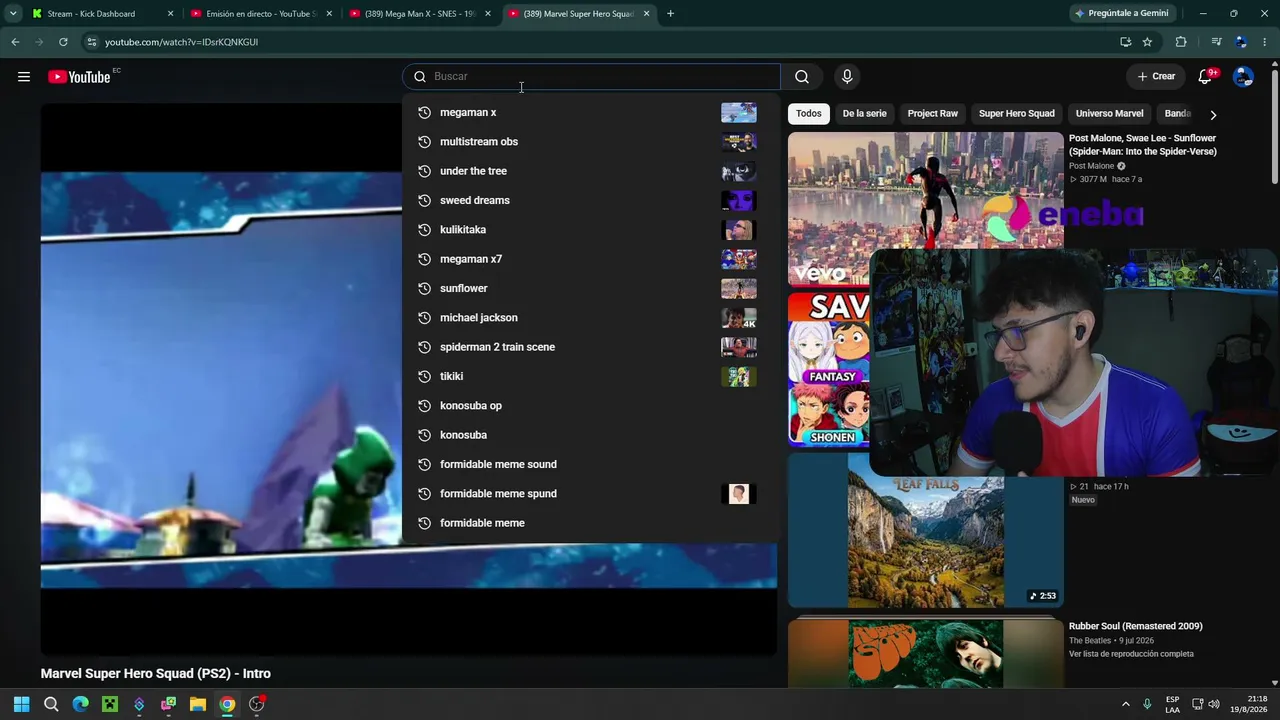Select the De la serie filter chip

(864, 114)
